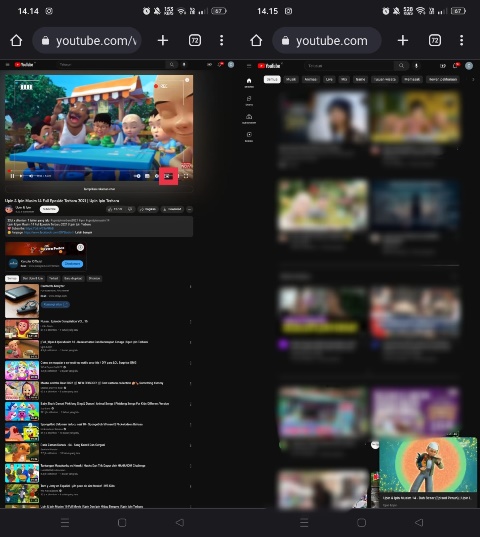Screen dimensions: 480x537
Task: Mute the video player volume icon
Action: tap(31, 176)
